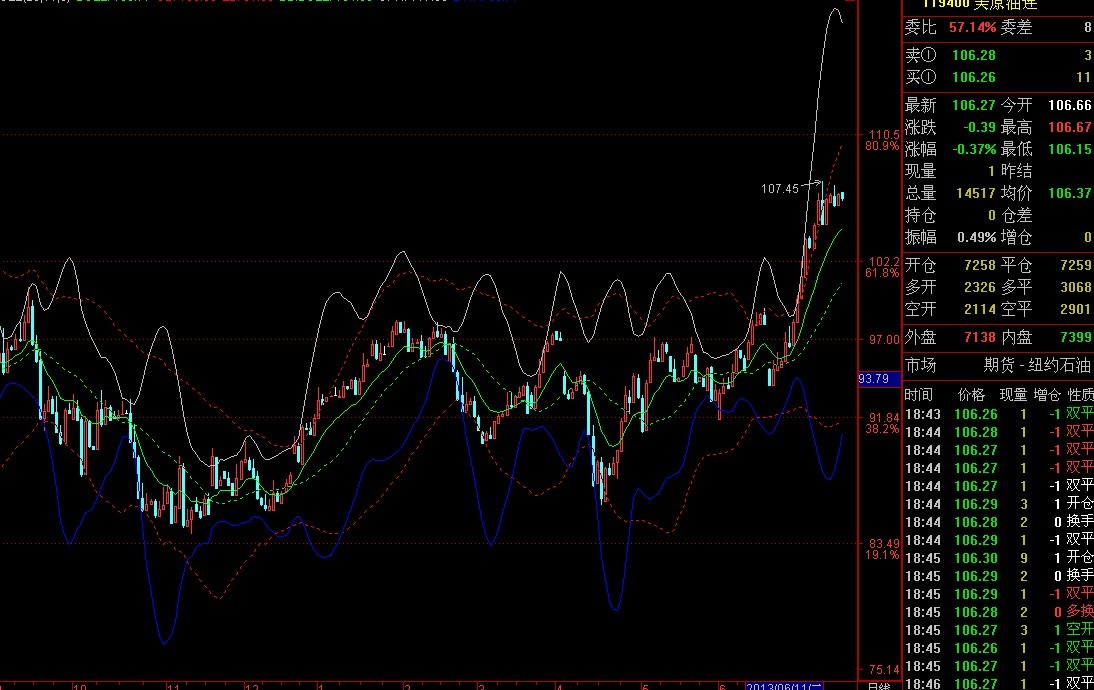Image resolution: width=1094 pixels, height=690 pixels.
Task: Click the 时间 column header
Action: (x=919, y=395)
